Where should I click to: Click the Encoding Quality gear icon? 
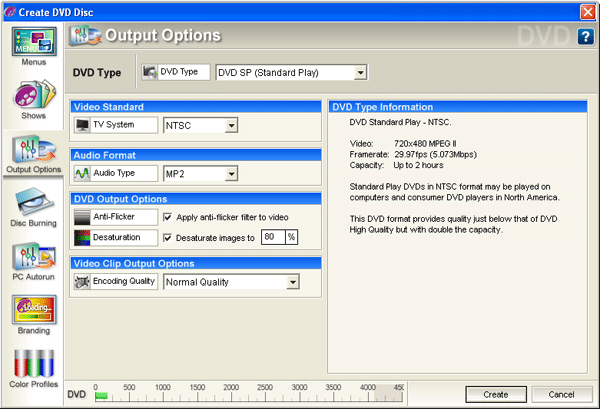point(82,282)
